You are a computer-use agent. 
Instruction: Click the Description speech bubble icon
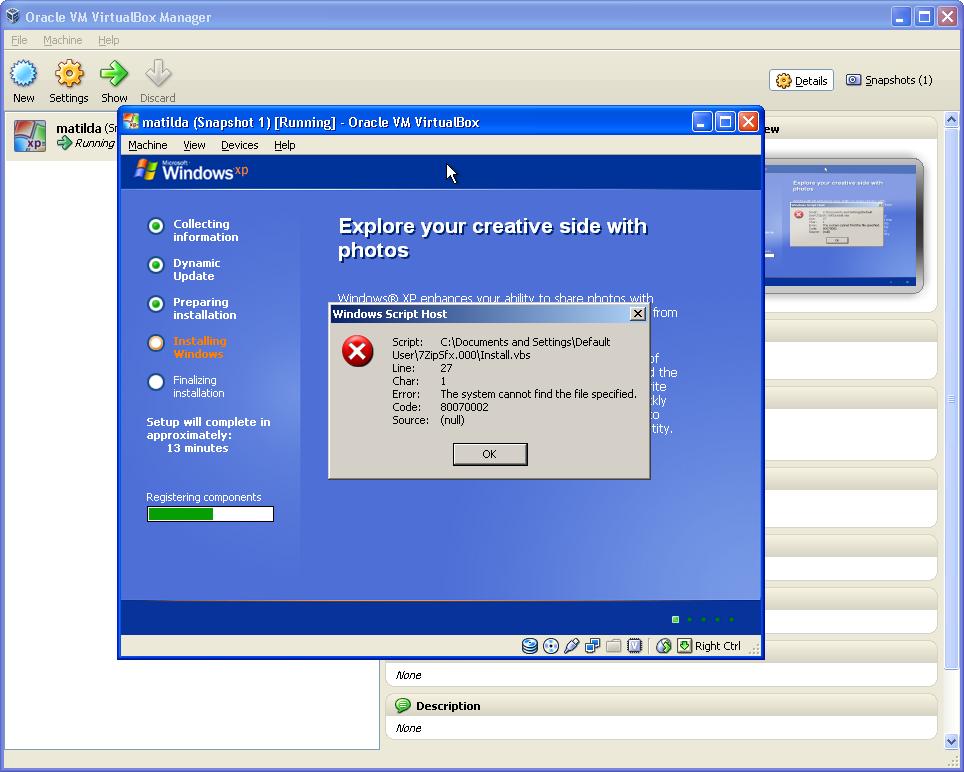403,706
